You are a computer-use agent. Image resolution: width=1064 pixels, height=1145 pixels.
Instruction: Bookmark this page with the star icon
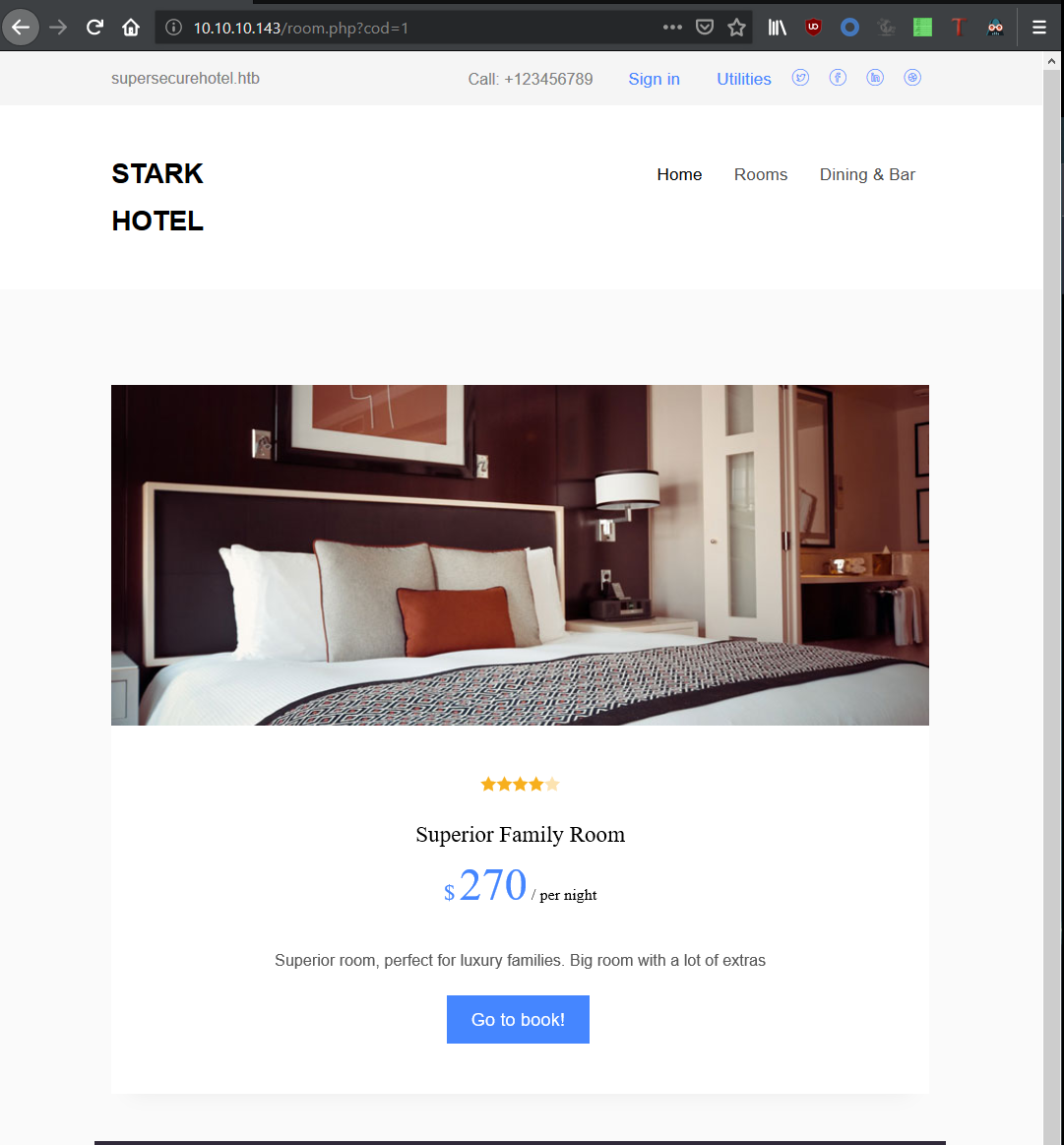tap(736, 28)
